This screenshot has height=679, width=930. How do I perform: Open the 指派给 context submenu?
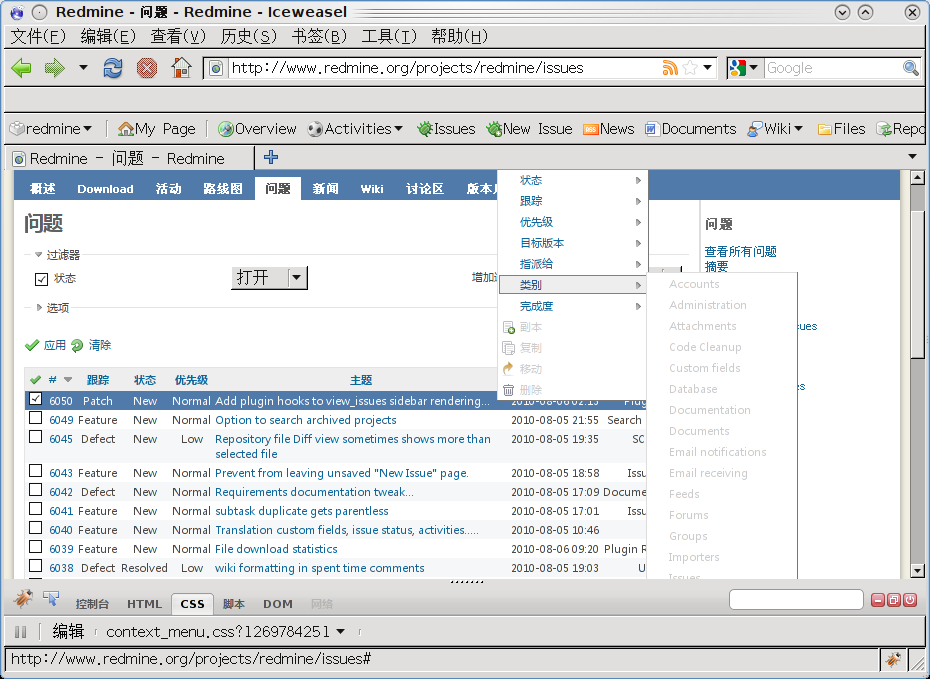[x=573, y=264]
